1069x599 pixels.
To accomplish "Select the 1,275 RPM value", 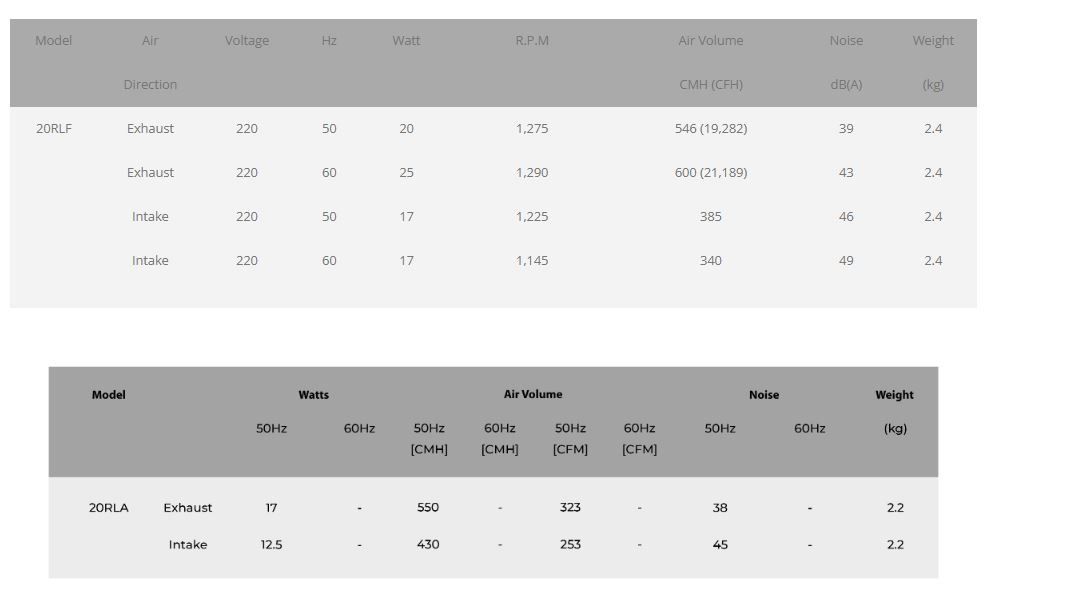I will tap(532, 128).
